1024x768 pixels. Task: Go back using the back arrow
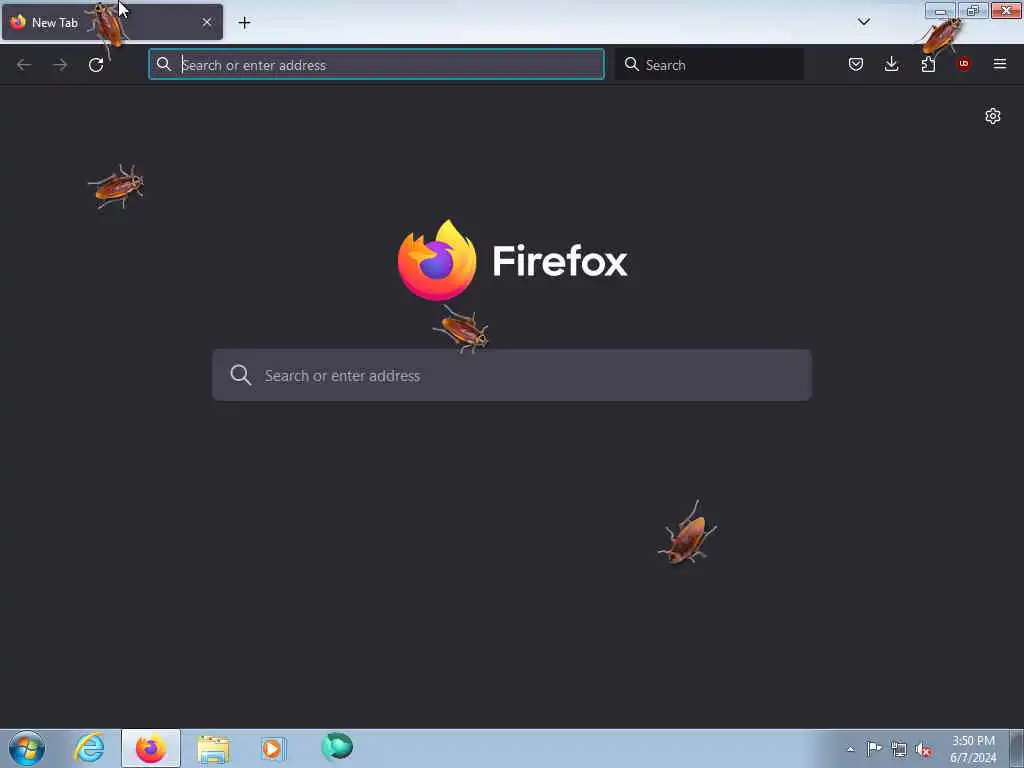[24, 65]
